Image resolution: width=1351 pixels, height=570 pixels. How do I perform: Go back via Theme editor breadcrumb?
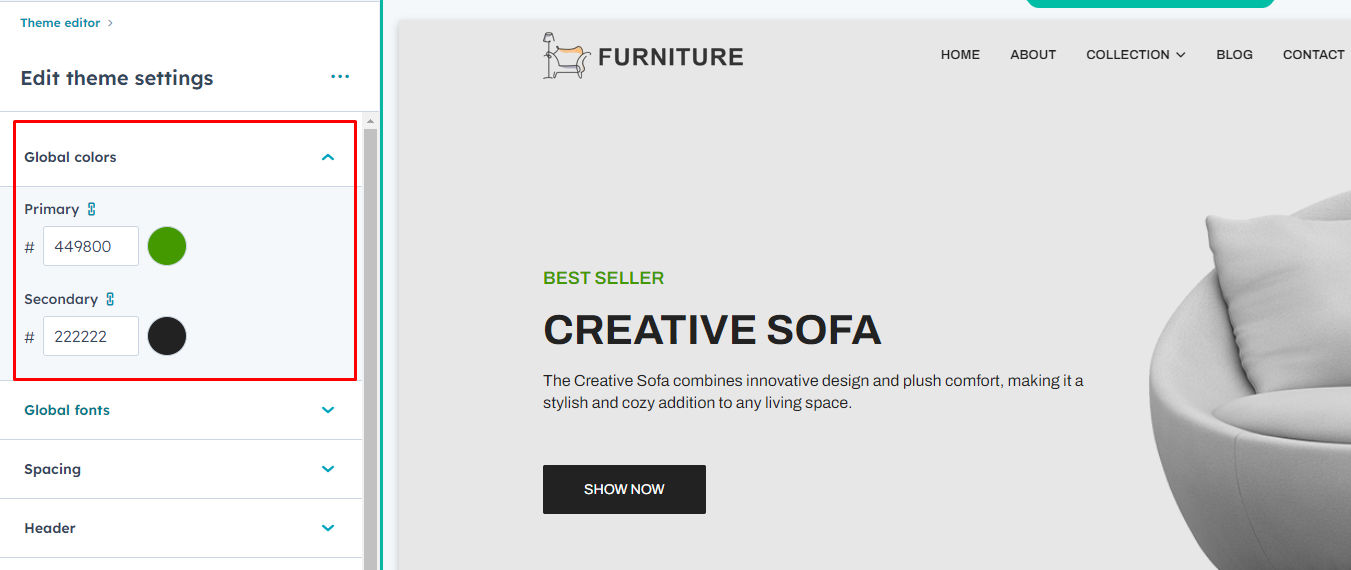tap(60, 23)
